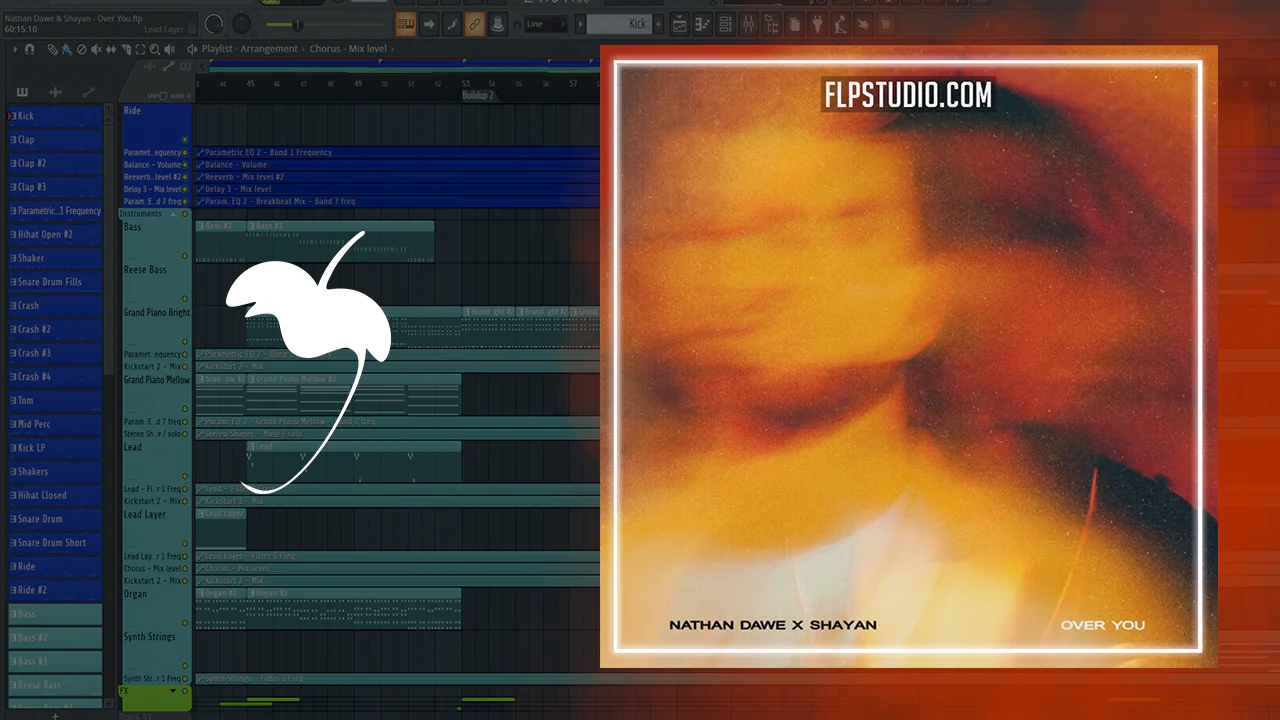Choose the Select marquee tool

[x=138, y=49]
